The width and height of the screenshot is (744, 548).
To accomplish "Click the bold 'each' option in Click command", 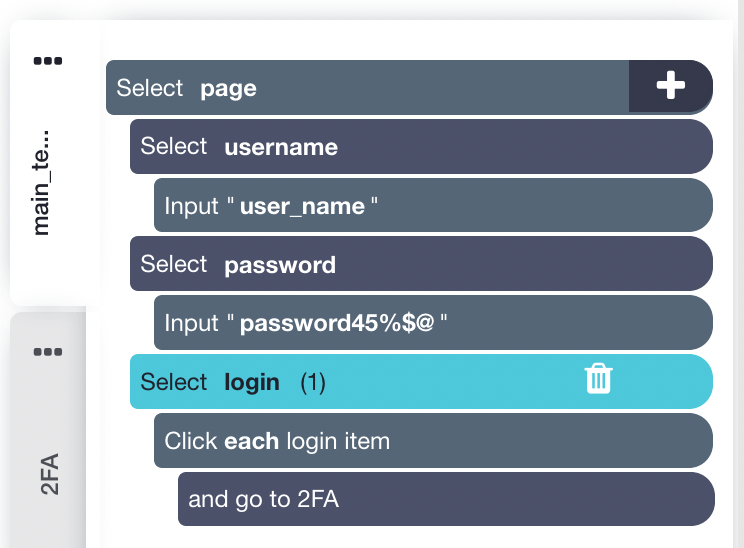I will pyautogui.click(x=251, y=441).
